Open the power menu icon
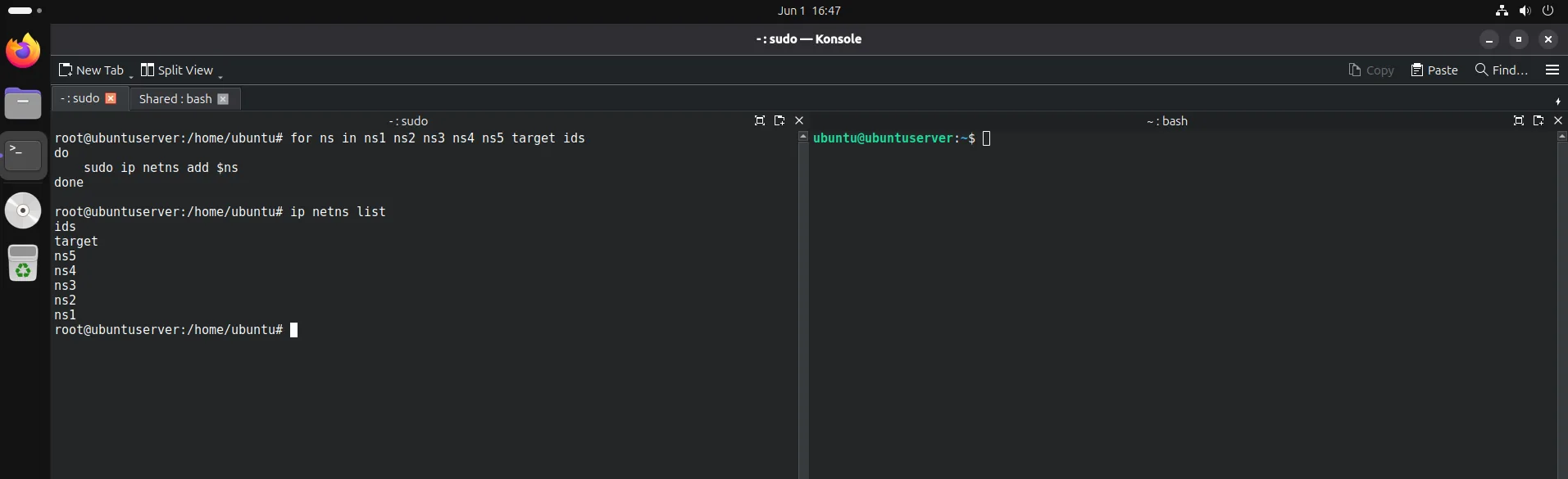 [x=1548, y=11]
